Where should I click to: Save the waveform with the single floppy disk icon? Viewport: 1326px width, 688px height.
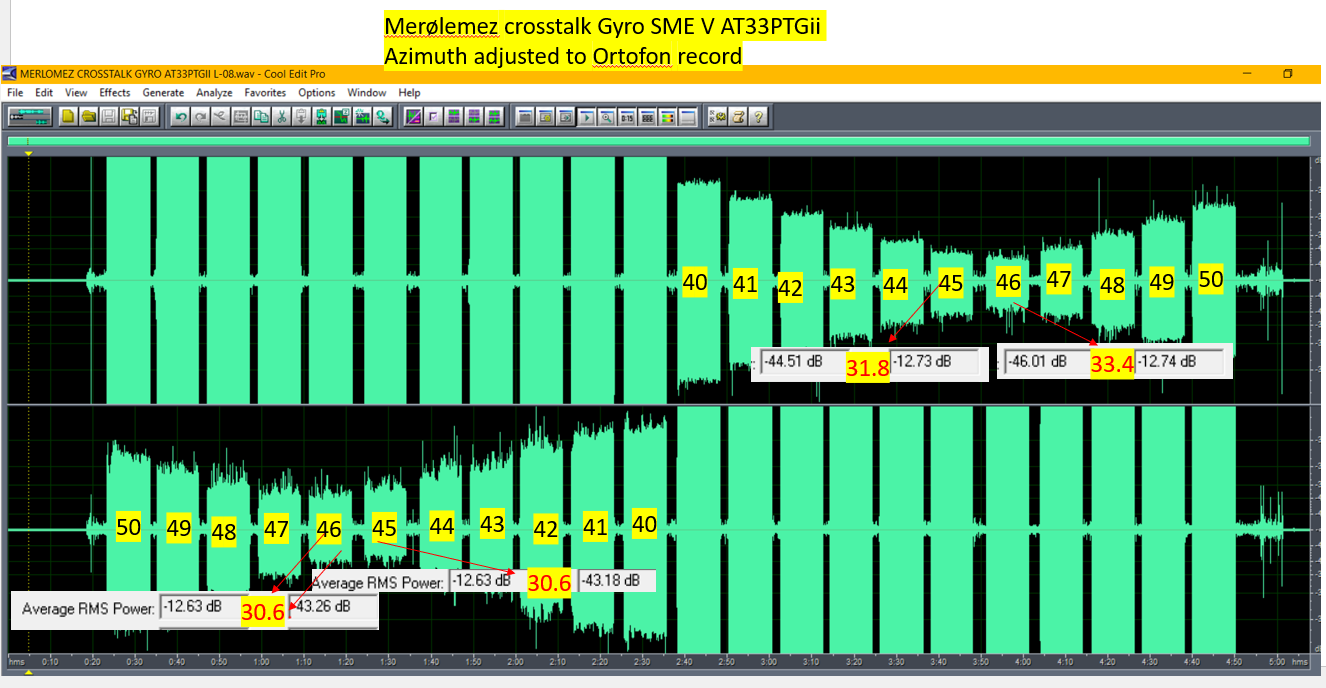(x=109, y=117)
